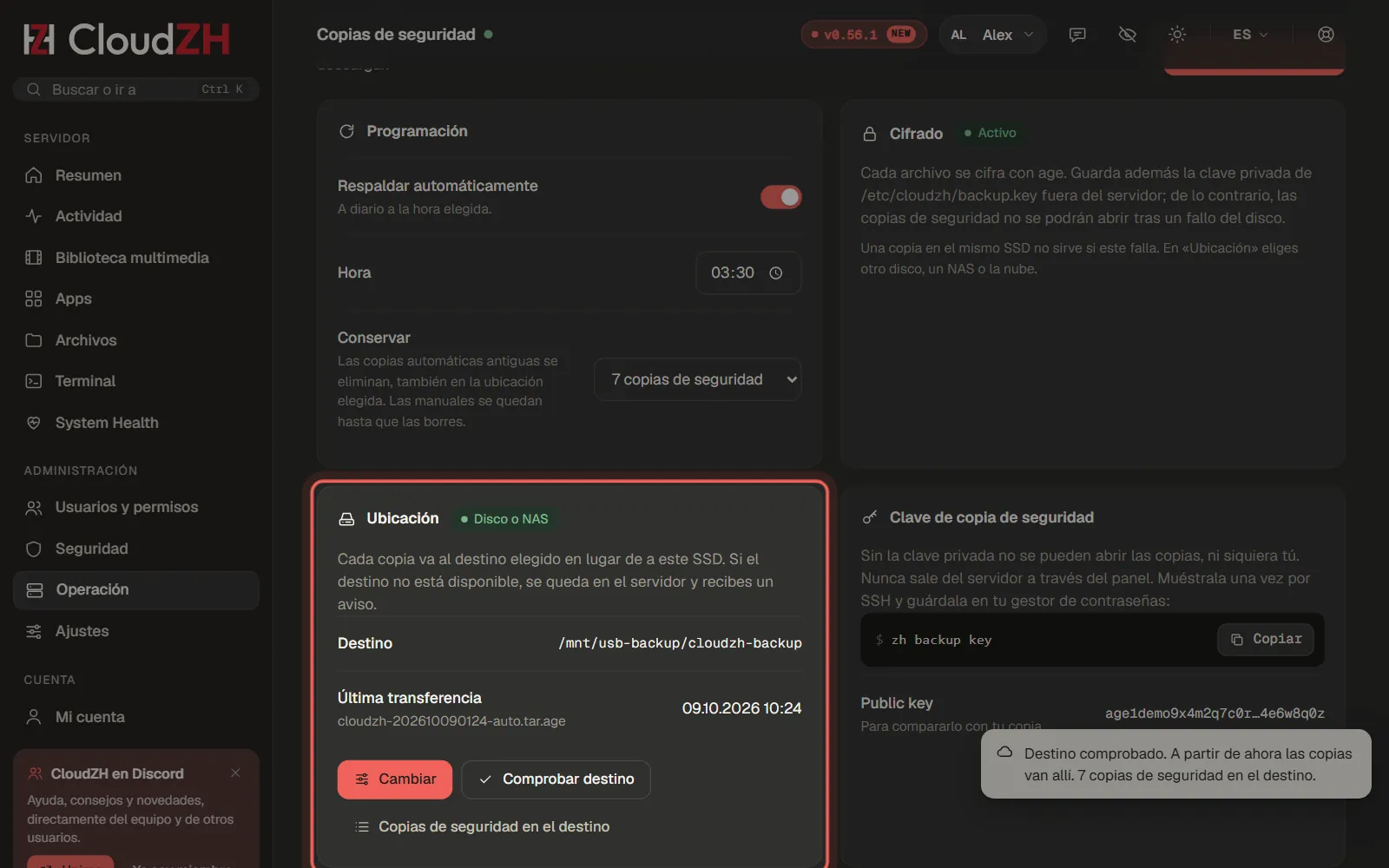Open Copias de seguridad en el destino
The image size is (1389, 868).
(482, 827)
